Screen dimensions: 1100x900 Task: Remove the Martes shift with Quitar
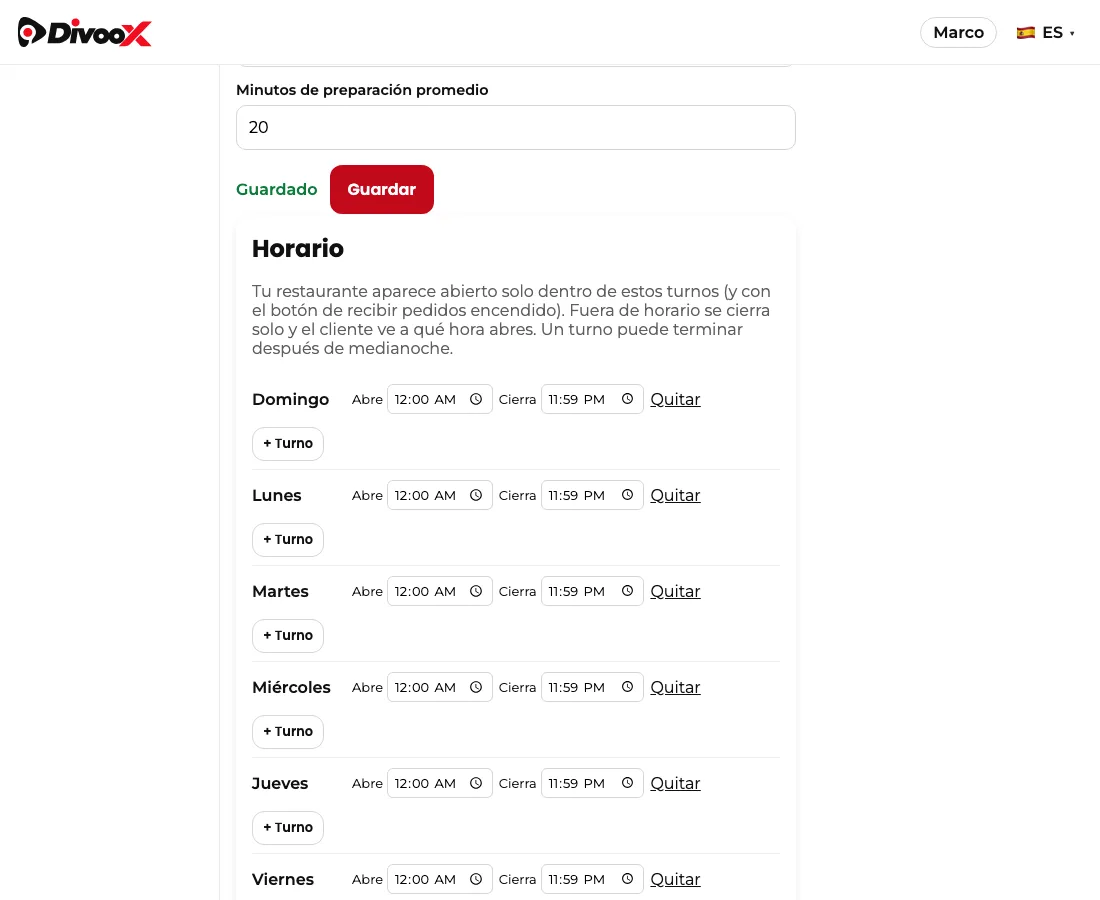[675, 591]
